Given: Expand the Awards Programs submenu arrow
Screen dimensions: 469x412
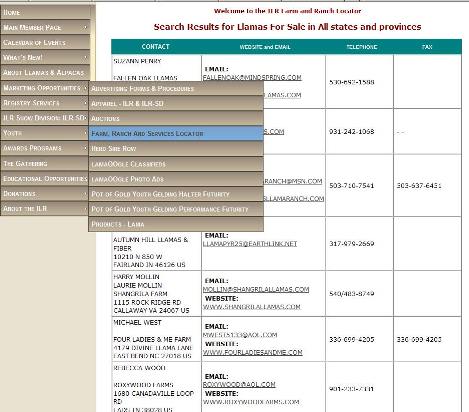Looking at the screenshot, I should (85, 148).
